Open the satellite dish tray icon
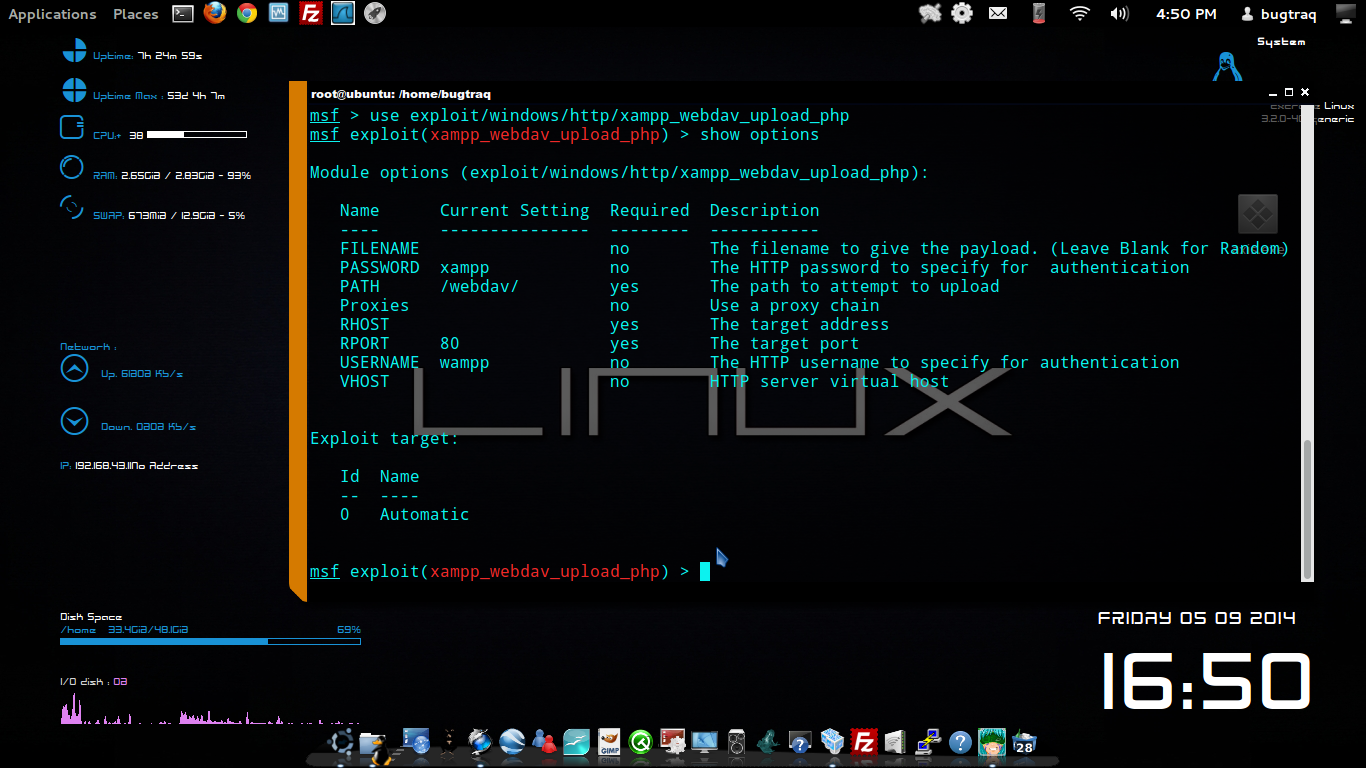1366x768 pixels. click(930, 13)
